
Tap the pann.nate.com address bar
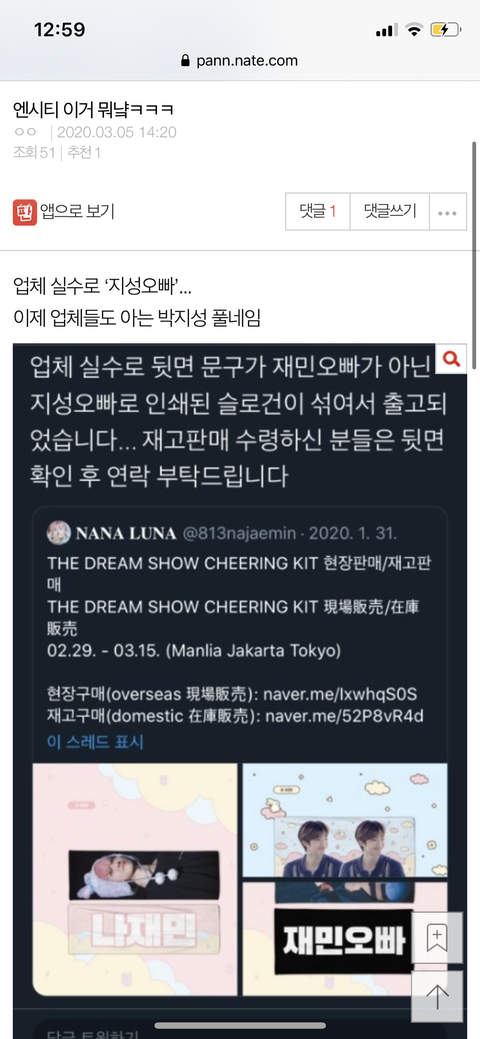pyautogui.click(x=239, y=61)
